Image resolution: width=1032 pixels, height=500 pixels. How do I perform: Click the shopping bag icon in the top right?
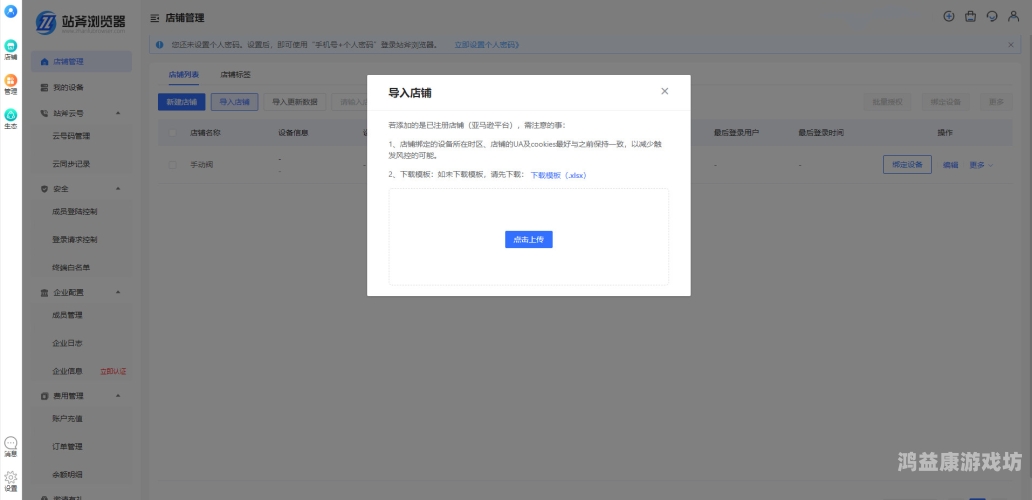coord(970,17)
